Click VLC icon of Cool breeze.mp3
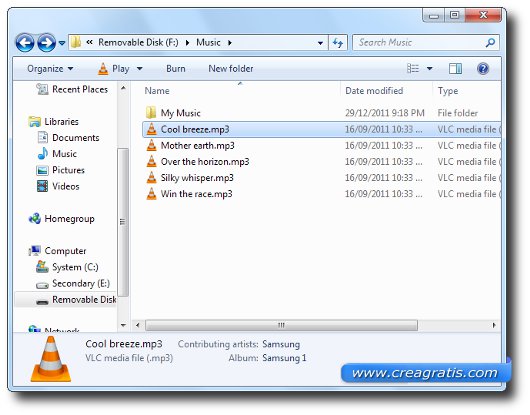Image resolution: width=530 pixels, height=415 pixels. (151, 129)
